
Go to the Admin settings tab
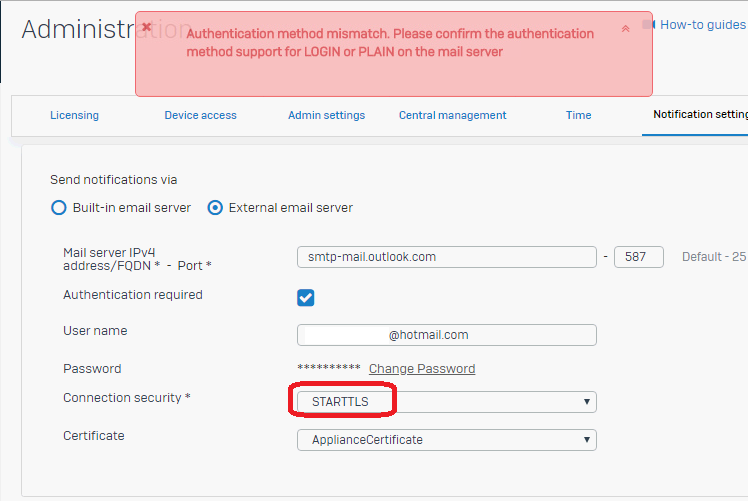point(326,115)
